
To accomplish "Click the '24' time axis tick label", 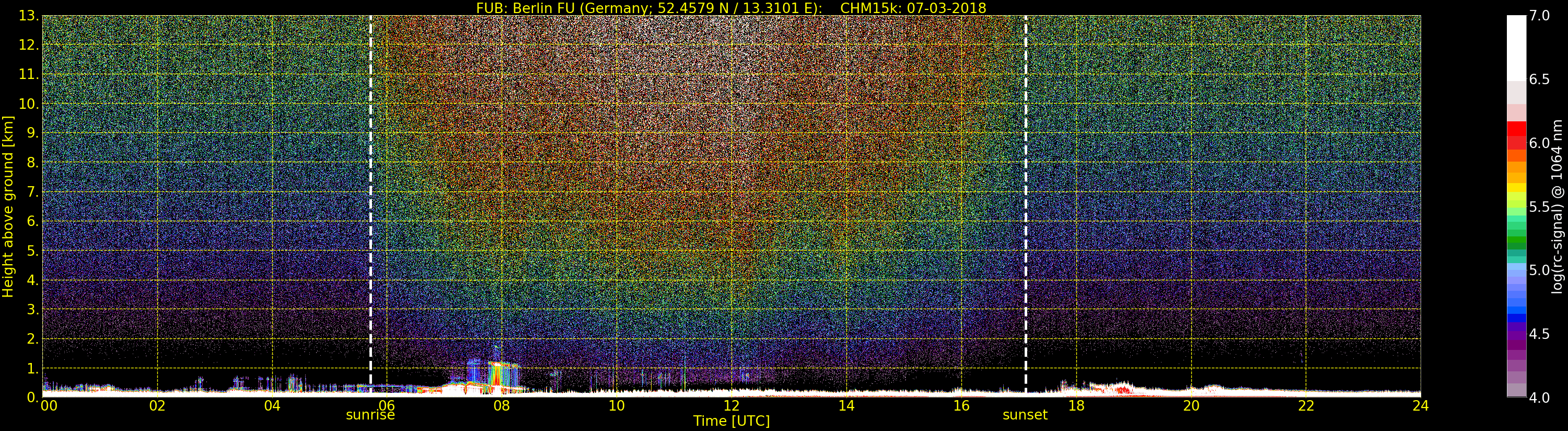I will point(1421,405).
